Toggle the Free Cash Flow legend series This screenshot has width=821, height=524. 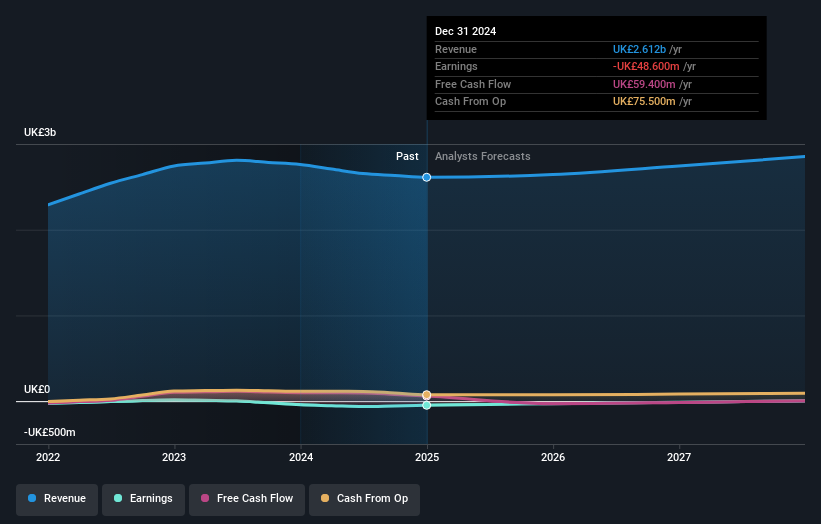coord(247,499)
